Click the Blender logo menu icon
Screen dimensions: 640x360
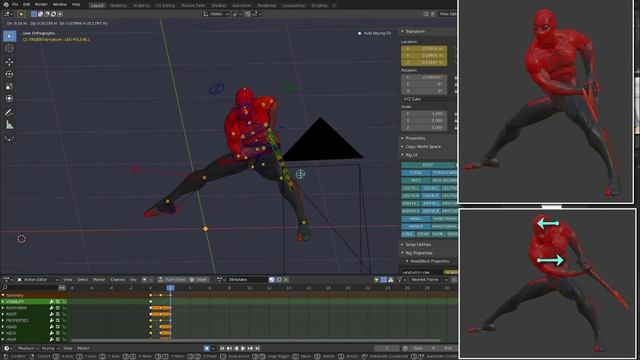pos(5,4)
